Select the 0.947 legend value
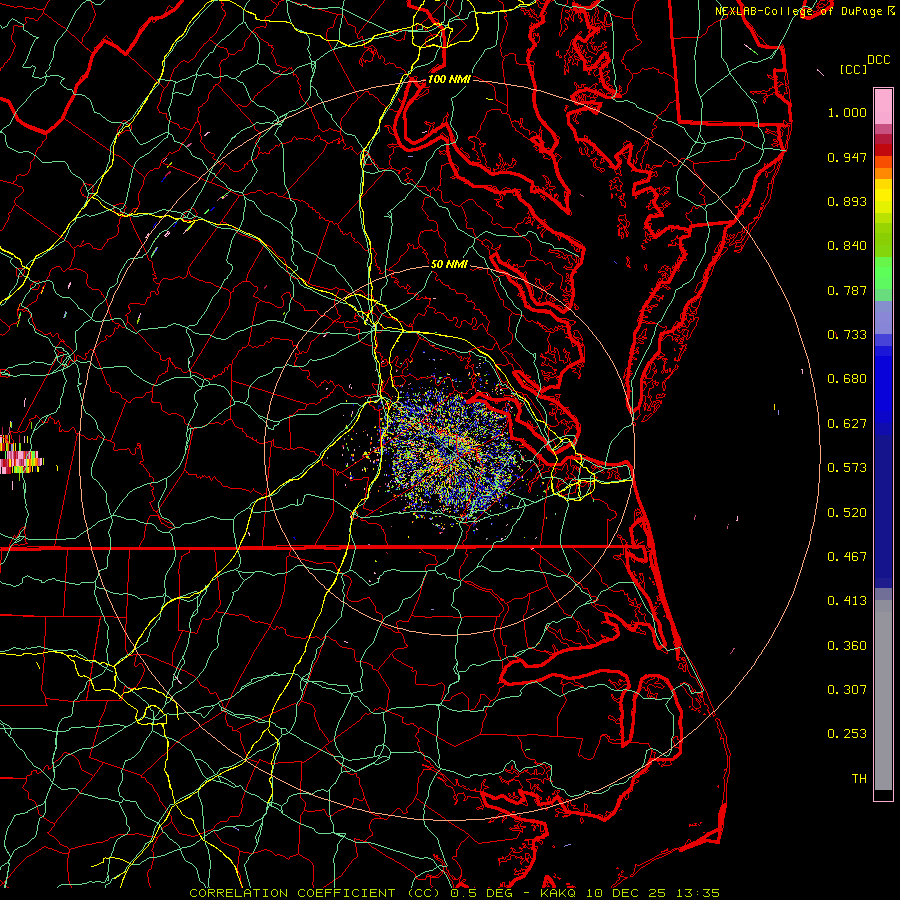Screen dimensions: 900x900 [x=847, y=157]
